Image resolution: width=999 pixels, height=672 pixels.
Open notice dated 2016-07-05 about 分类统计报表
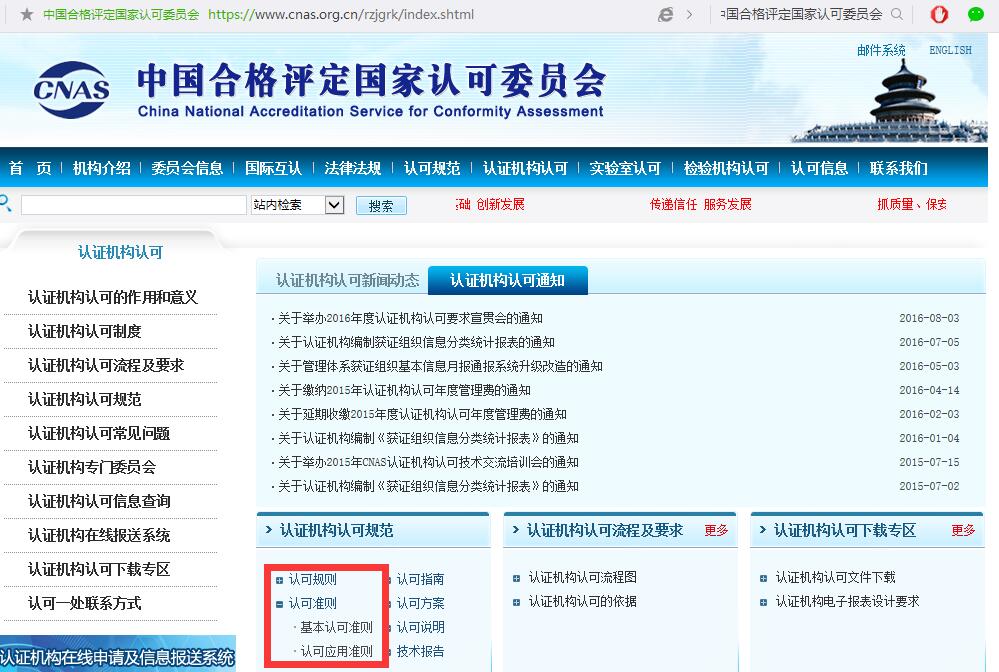coord(416,342)
